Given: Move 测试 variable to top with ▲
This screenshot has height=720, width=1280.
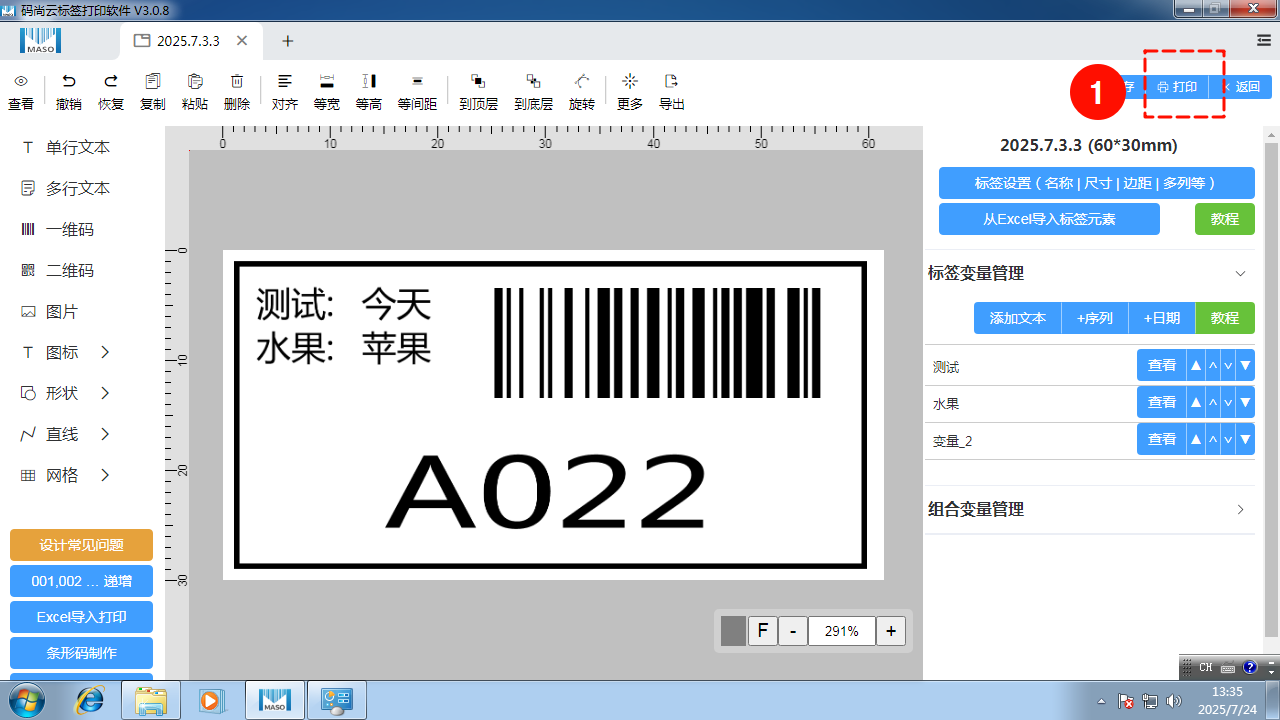Looking at the screenshot, I should [1195, 366].
